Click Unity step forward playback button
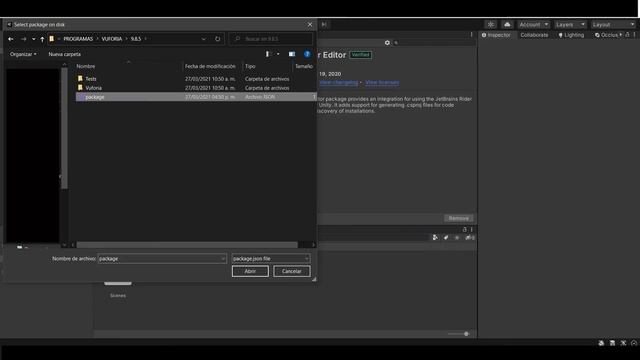 [324, 24]
